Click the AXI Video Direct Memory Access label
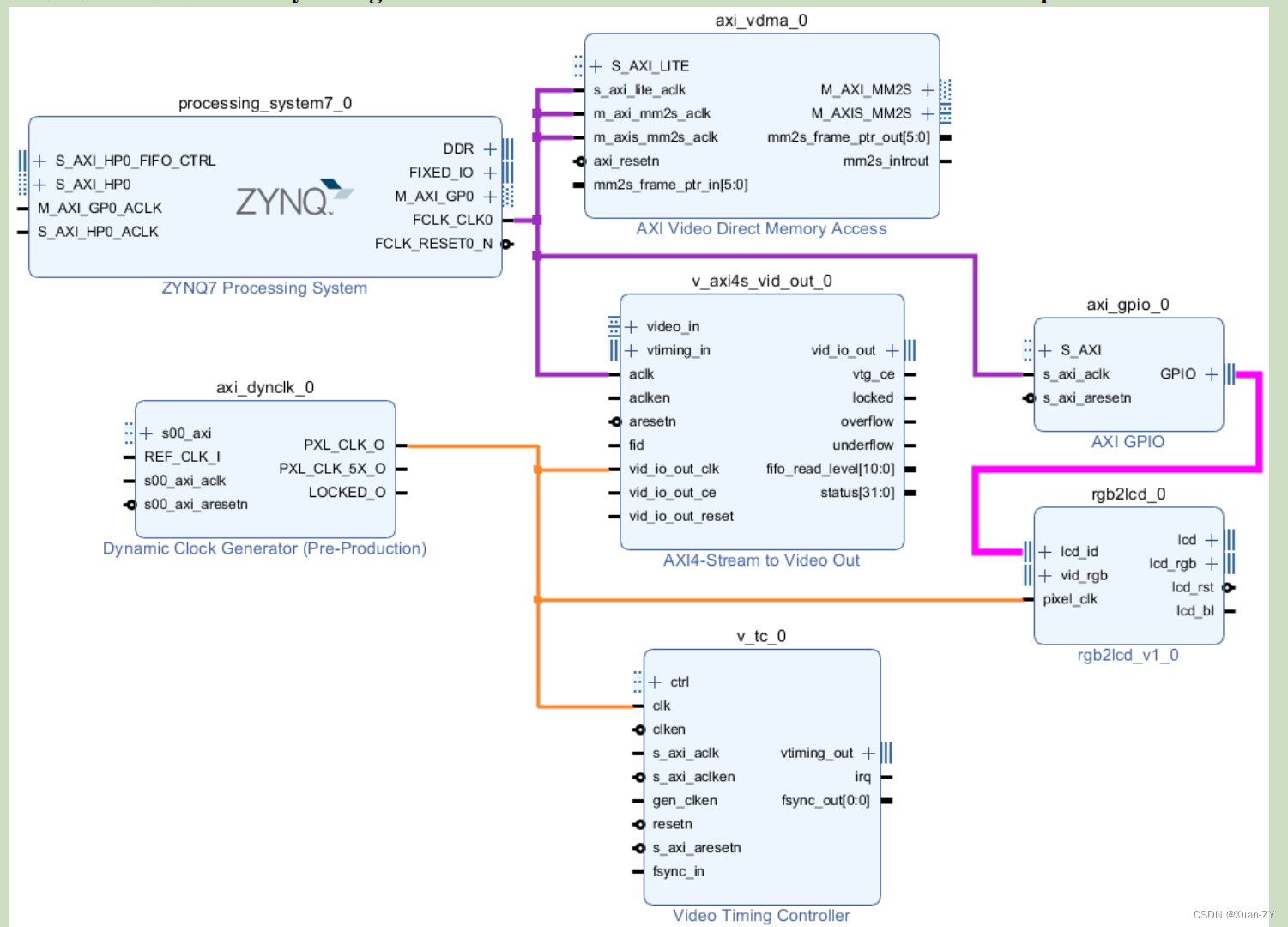1288x927 pixels. click(761, 229)
